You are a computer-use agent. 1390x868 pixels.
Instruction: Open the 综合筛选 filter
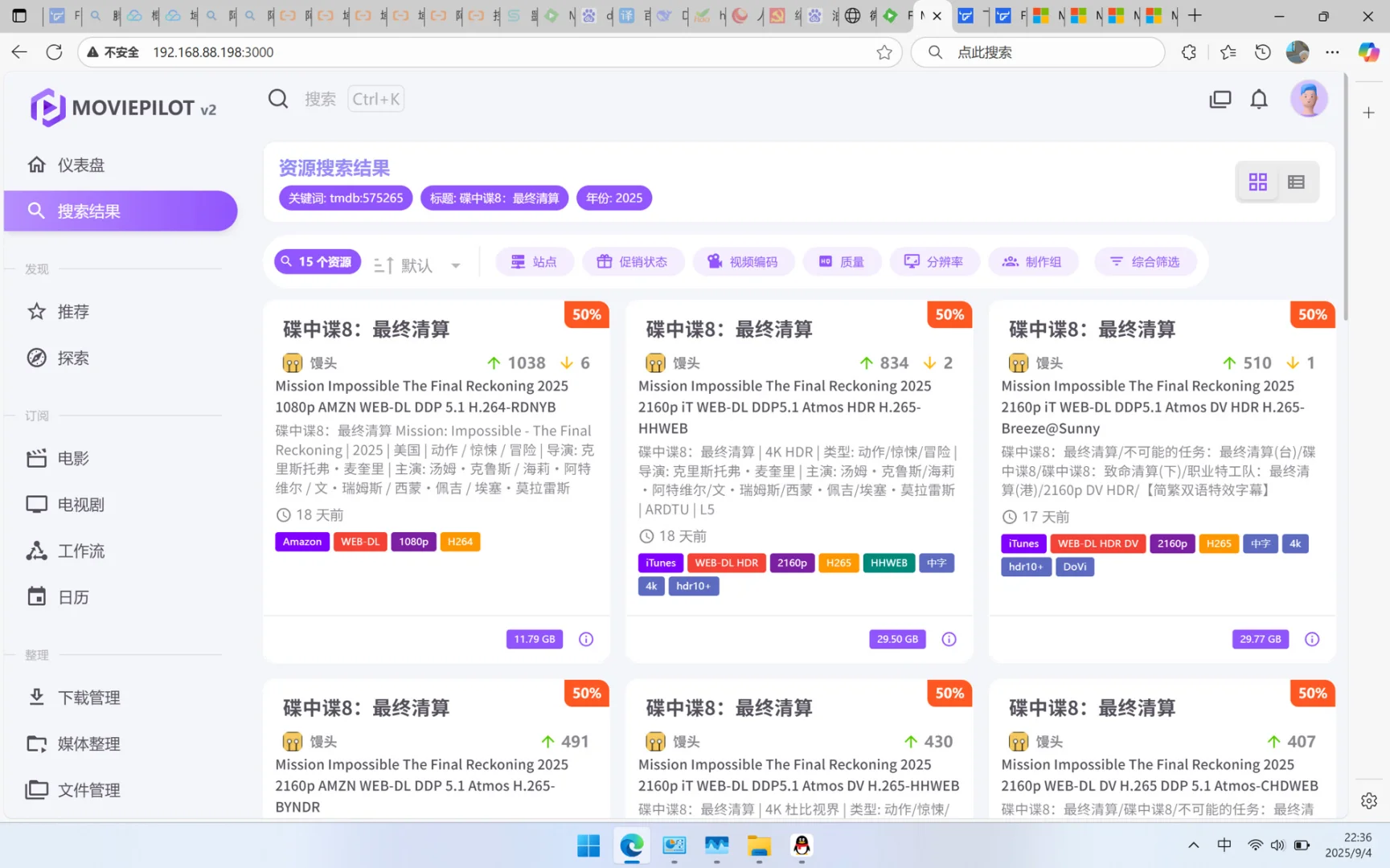(1145, 262)
